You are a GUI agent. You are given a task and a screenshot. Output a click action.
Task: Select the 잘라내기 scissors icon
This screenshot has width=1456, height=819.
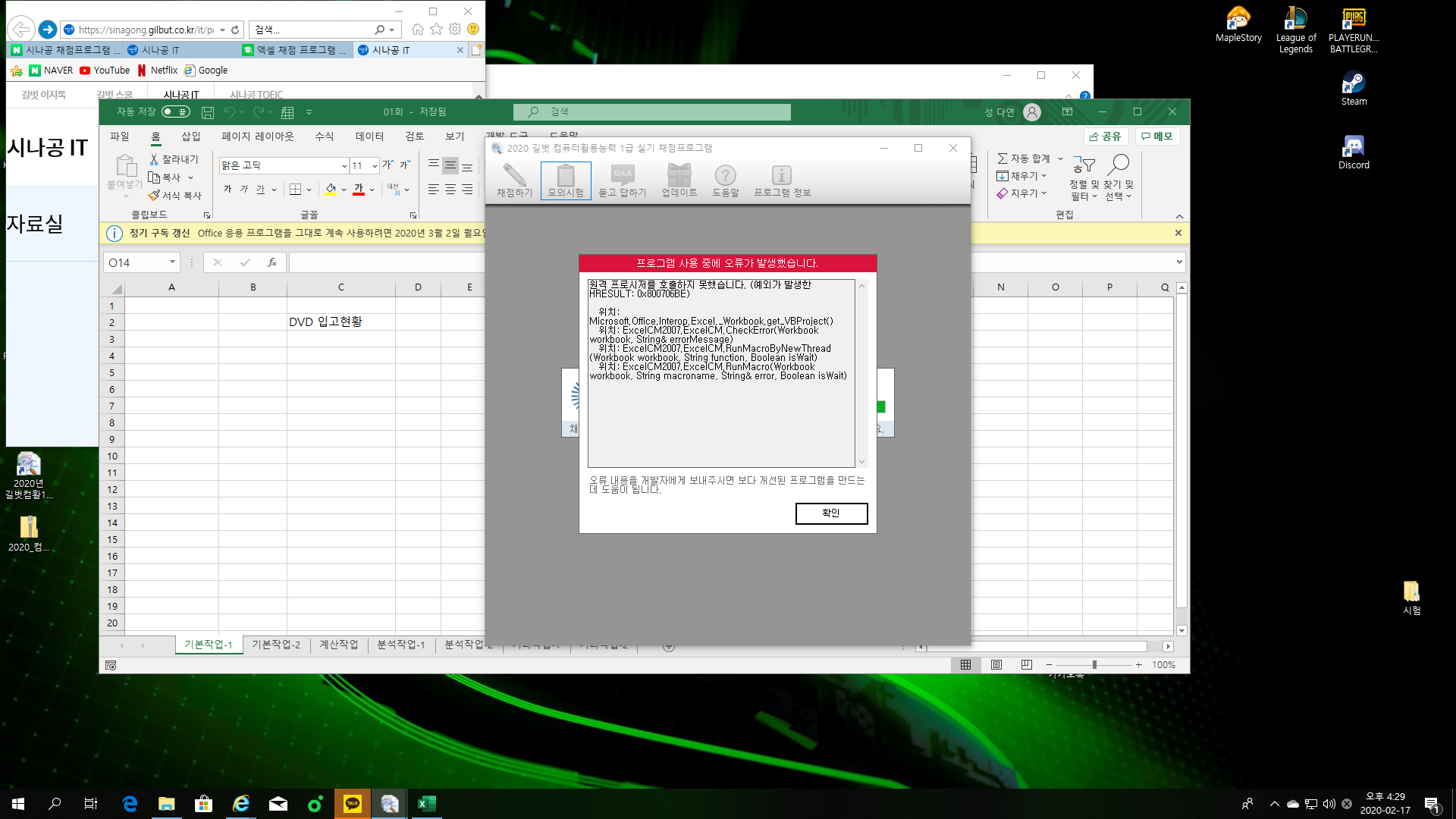tap(154, 159)
